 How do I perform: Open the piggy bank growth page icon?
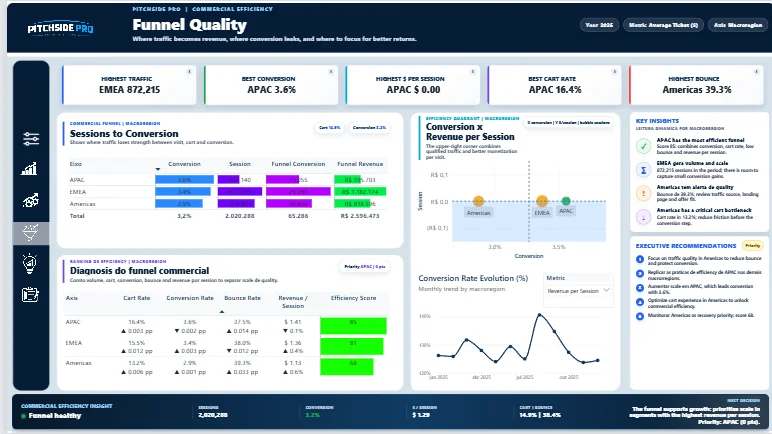coord(31,200)
